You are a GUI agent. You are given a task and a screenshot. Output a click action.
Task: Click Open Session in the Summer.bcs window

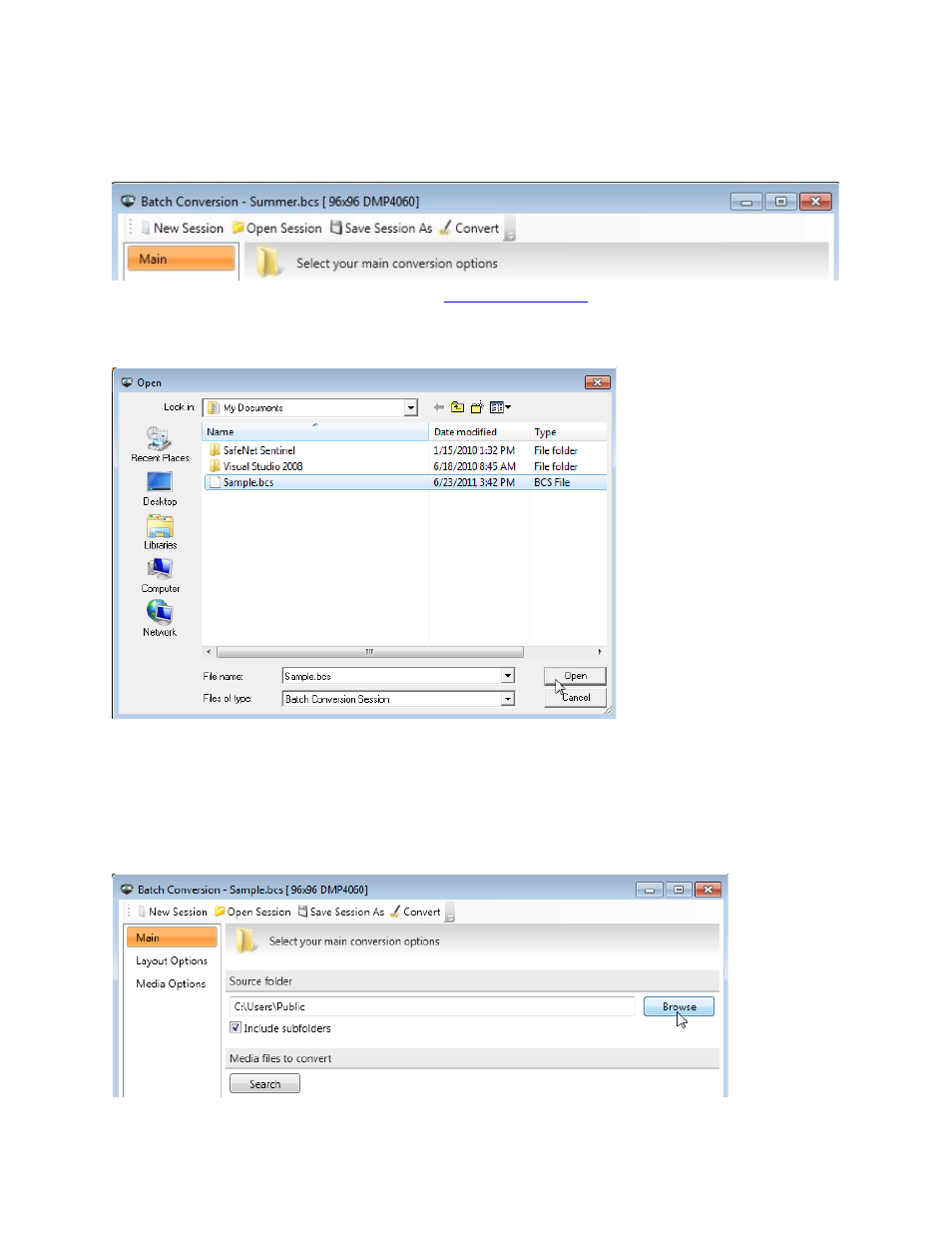pos(277,229)
